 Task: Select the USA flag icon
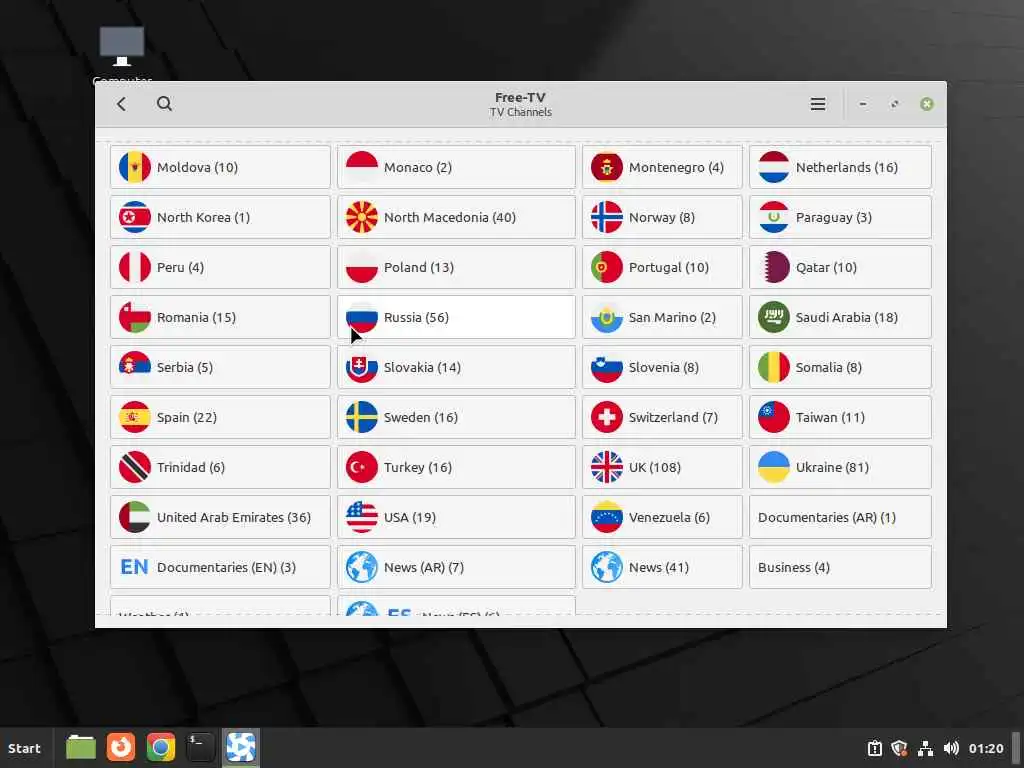click(362, 517)
